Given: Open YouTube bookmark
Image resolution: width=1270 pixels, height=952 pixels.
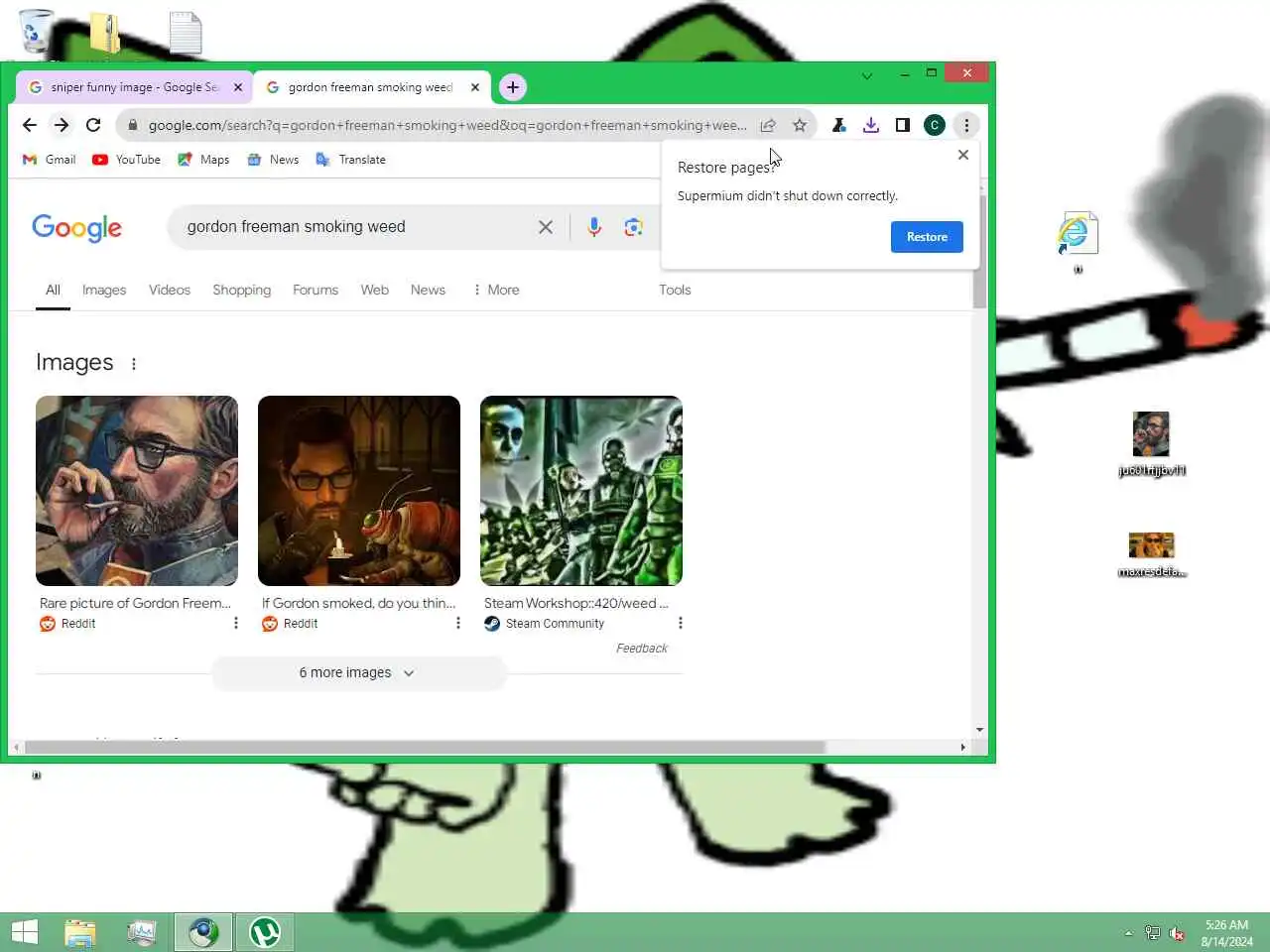Looking at the screenshot, I should pyautogui.click(x=127, y=160).
